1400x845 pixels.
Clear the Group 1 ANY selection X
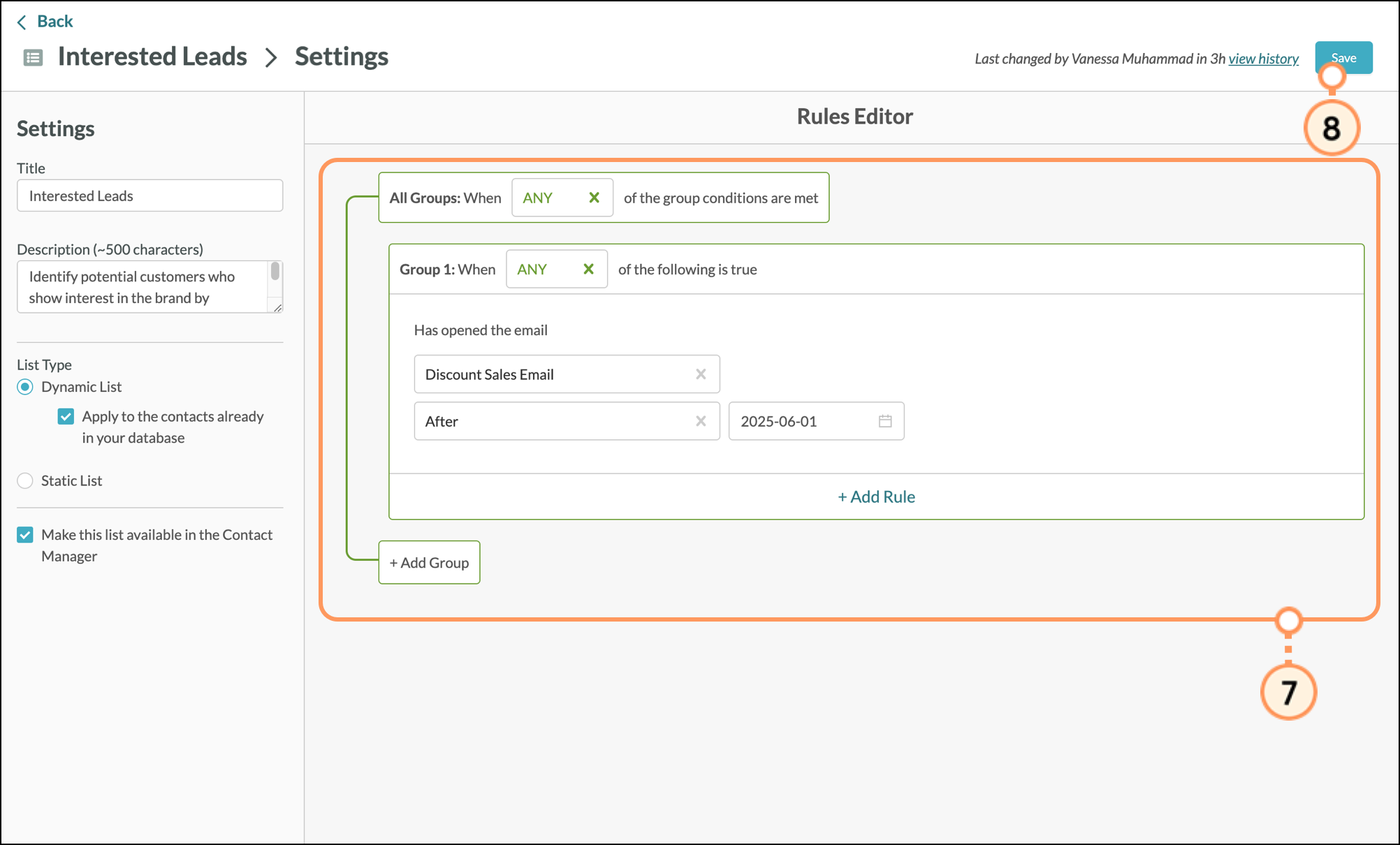[588, 269]
